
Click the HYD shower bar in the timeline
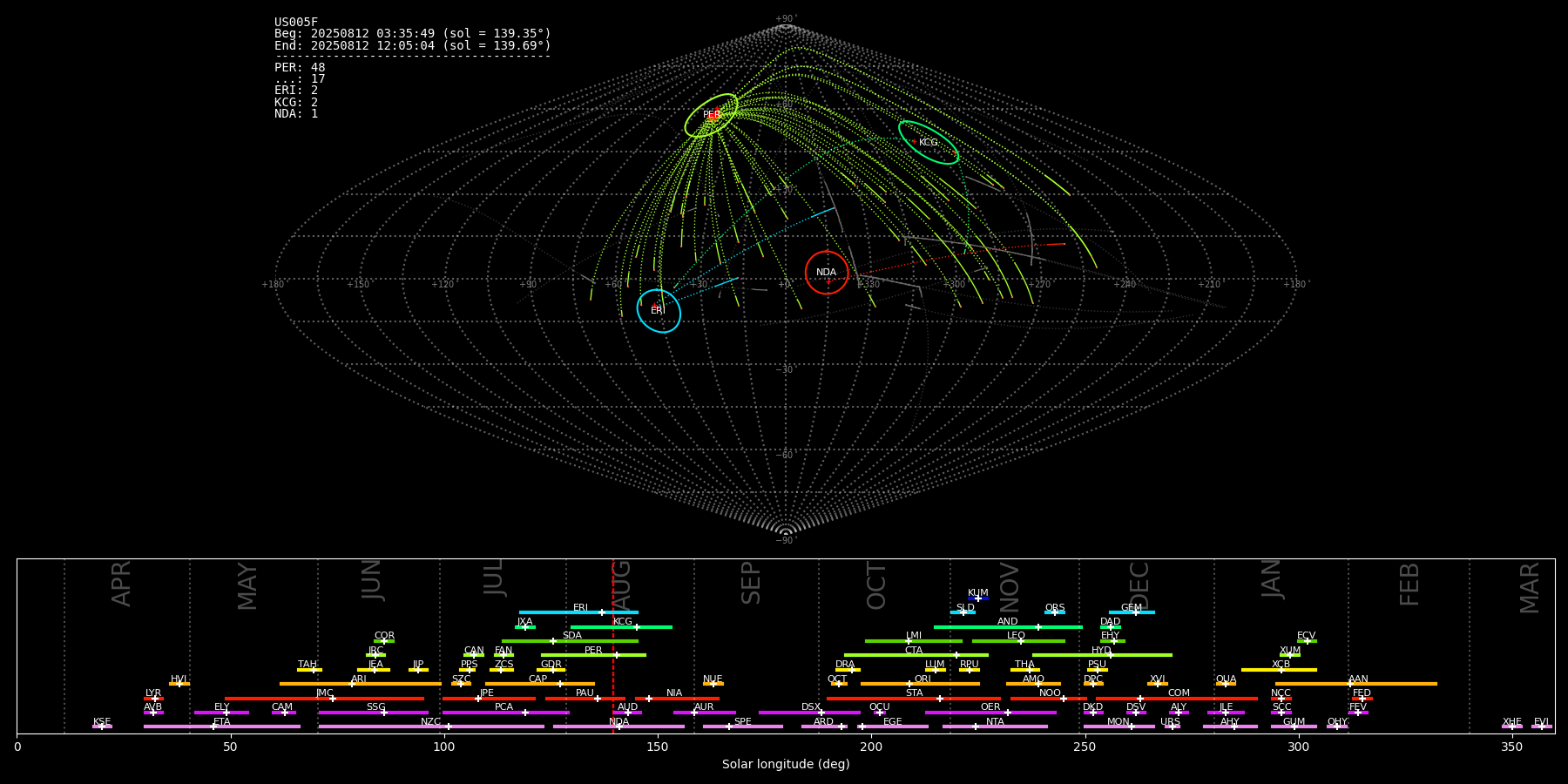1102,655
